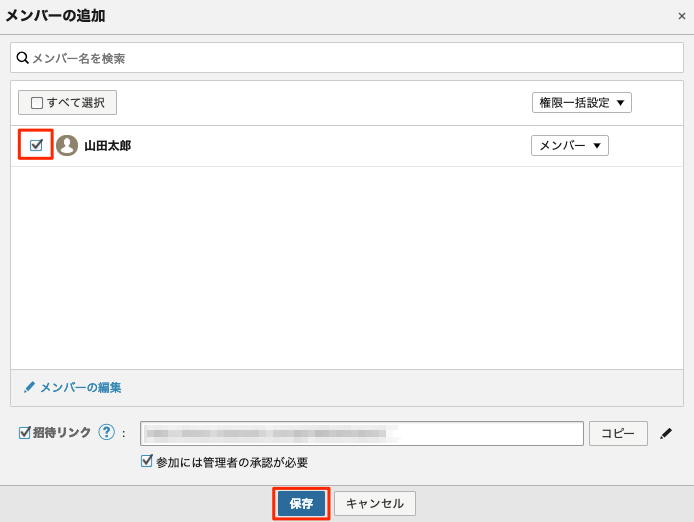Toggle the すべて選択 checkbox
Image resolution: width=694 pixels, height=522 pixels.
pyautogui.click(x=37, y=102)
